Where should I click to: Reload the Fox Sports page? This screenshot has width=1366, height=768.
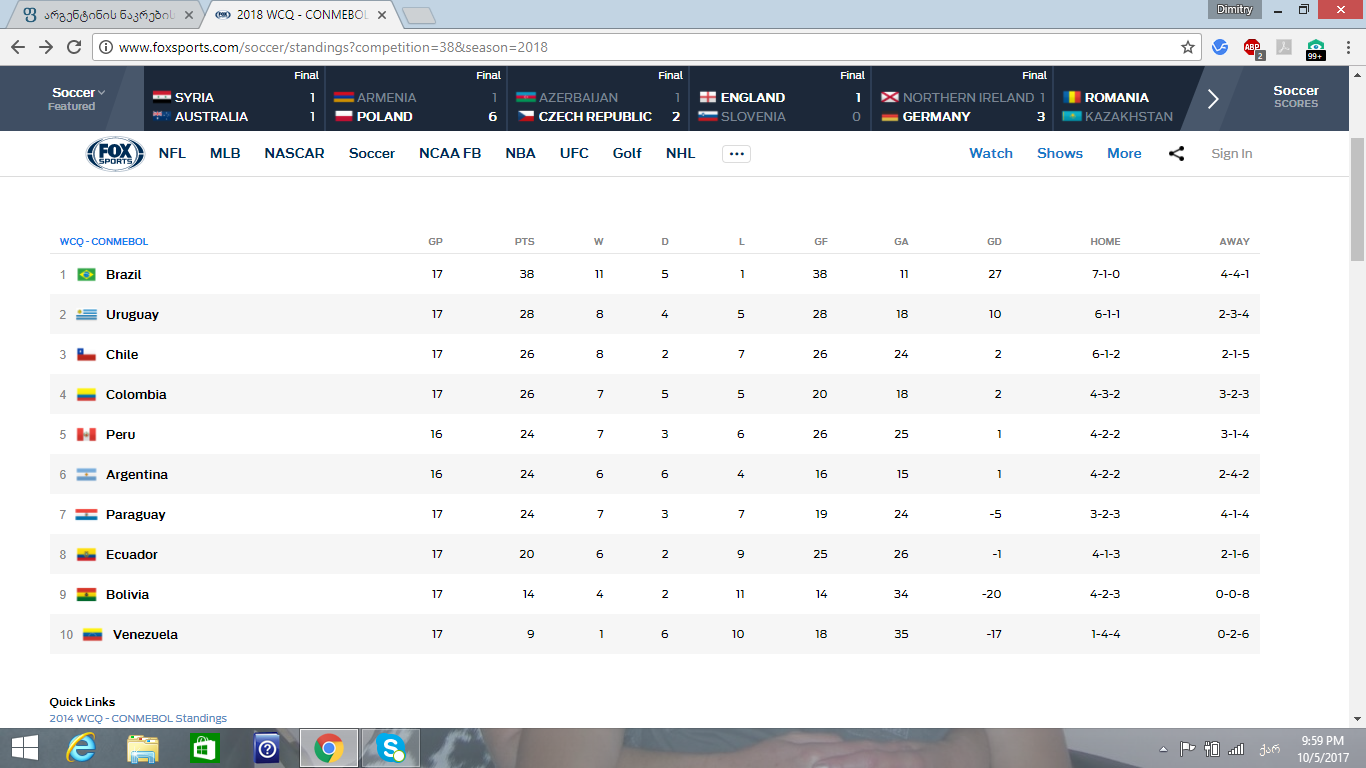[74, 47]
